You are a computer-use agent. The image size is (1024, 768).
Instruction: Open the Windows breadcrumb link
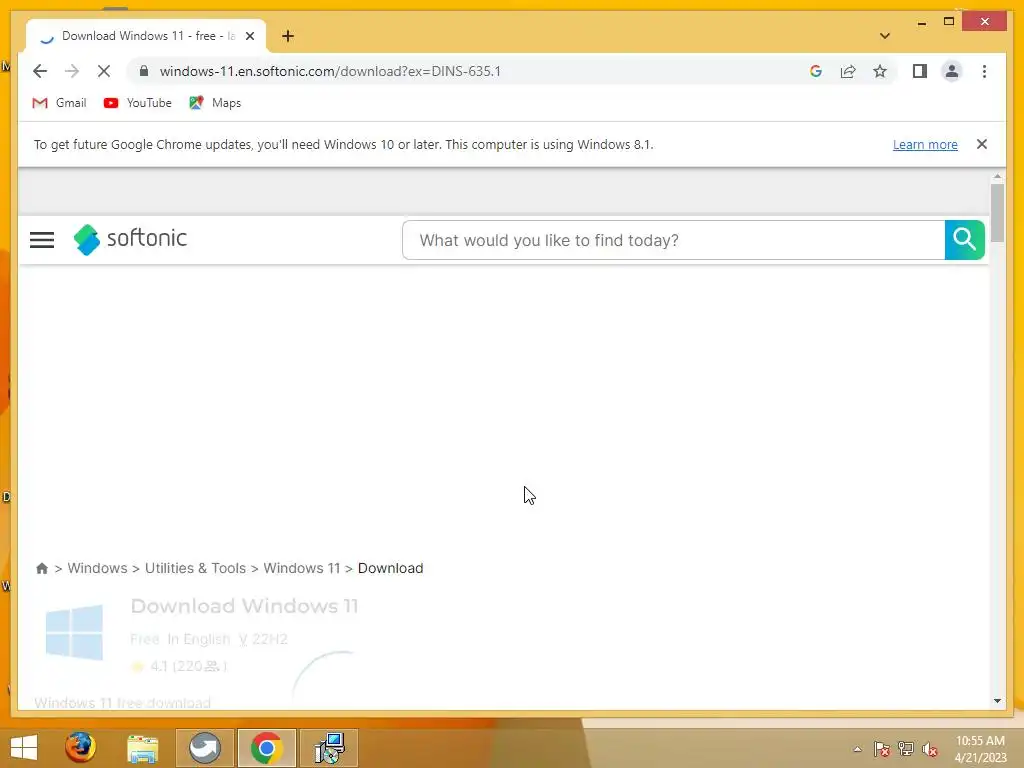[x=97, y=568]
